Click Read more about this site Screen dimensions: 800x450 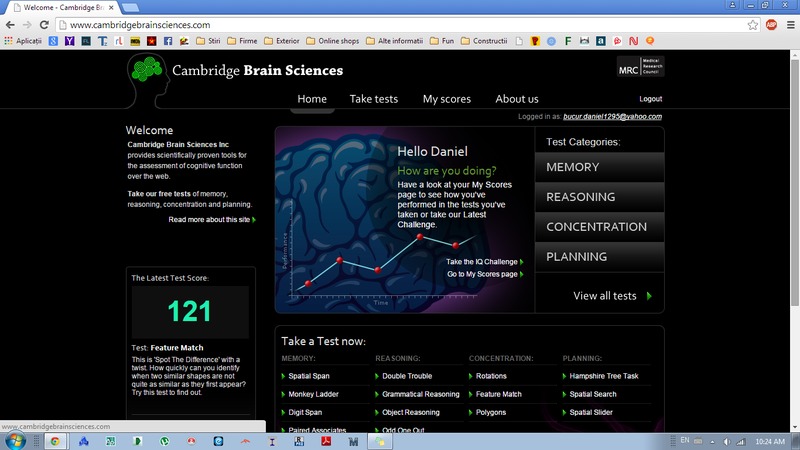pos(209,219)
